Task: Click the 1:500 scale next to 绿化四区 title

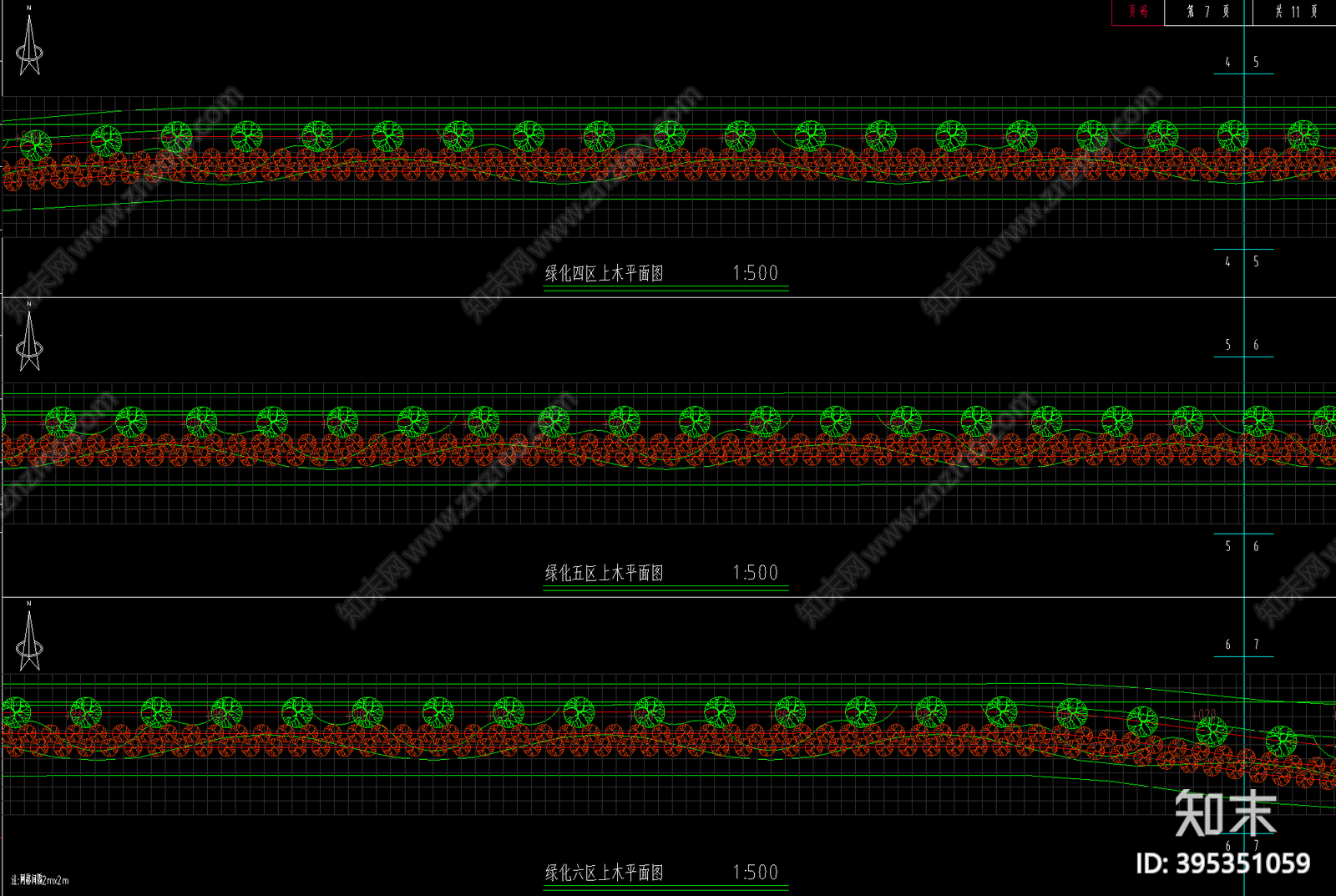Action: click(756, 273)
